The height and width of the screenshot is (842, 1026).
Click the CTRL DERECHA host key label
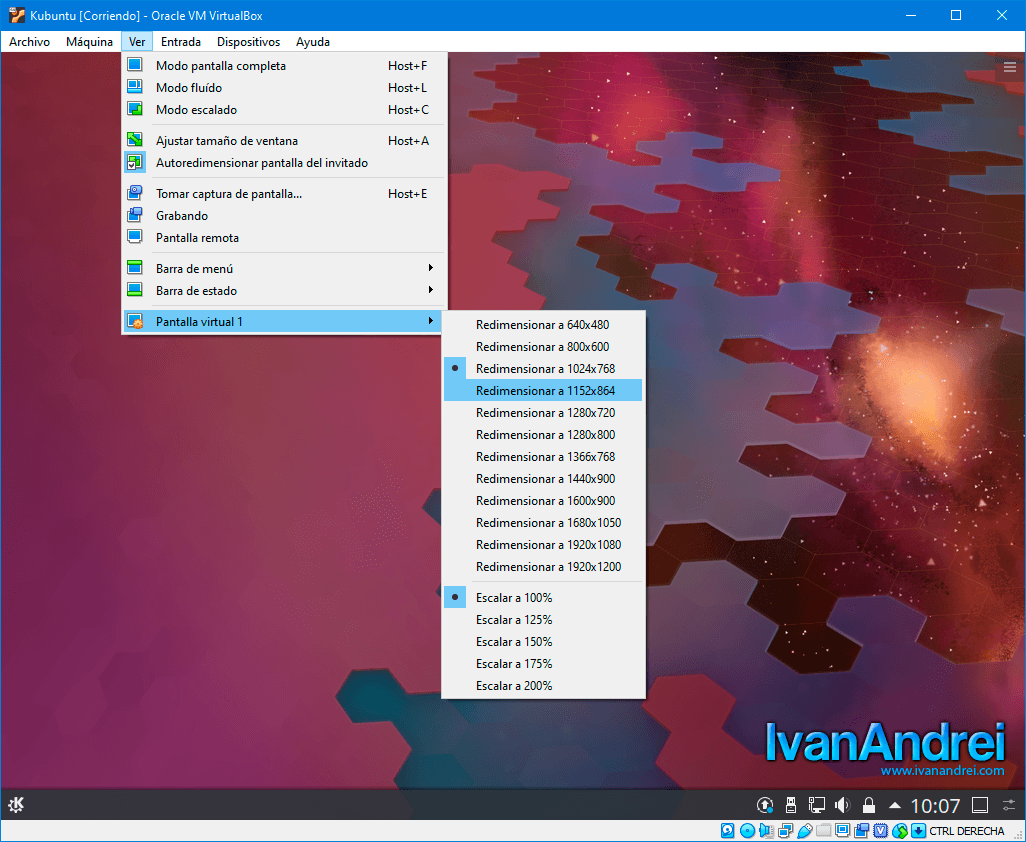[x=966, y=831]
